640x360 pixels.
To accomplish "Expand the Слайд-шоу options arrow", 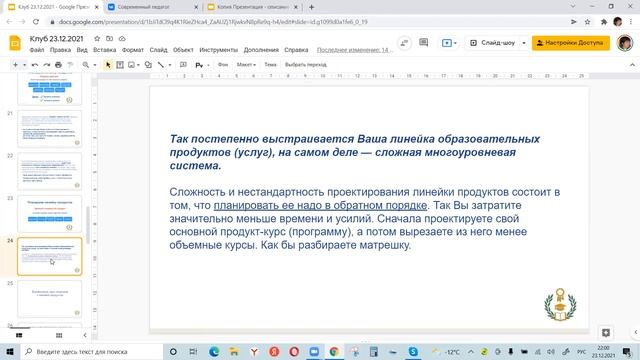I will pyautogui.click(x=524, y=43).
